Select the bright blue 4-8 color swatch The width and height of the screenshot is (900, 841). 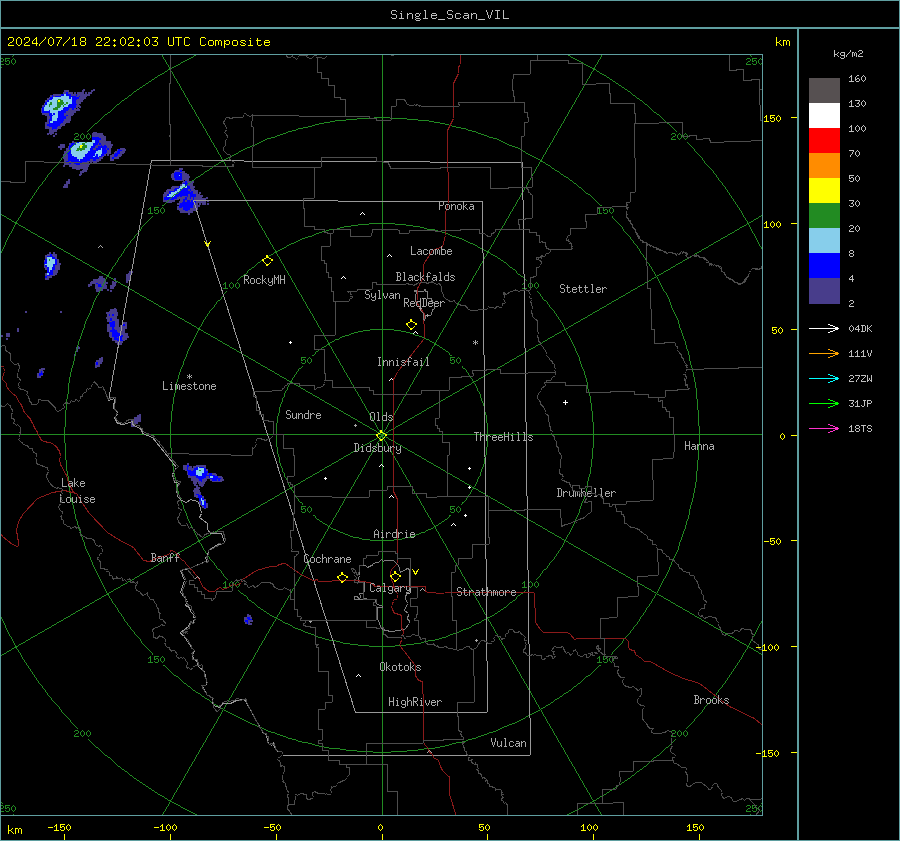pyautogui.click(x=824, y=265)
